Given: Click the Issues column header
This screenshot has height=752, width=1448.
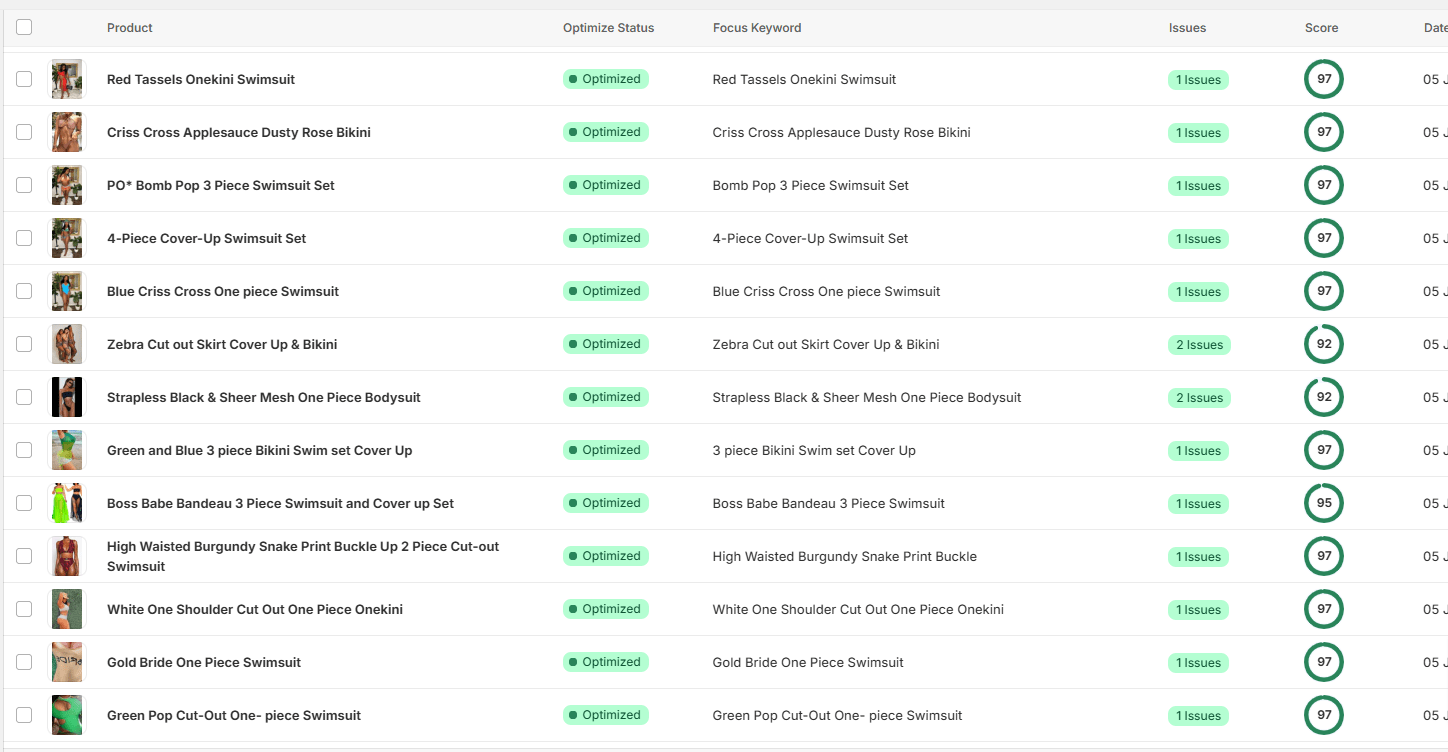Looking at the screenshot, I should [1187, 28].
